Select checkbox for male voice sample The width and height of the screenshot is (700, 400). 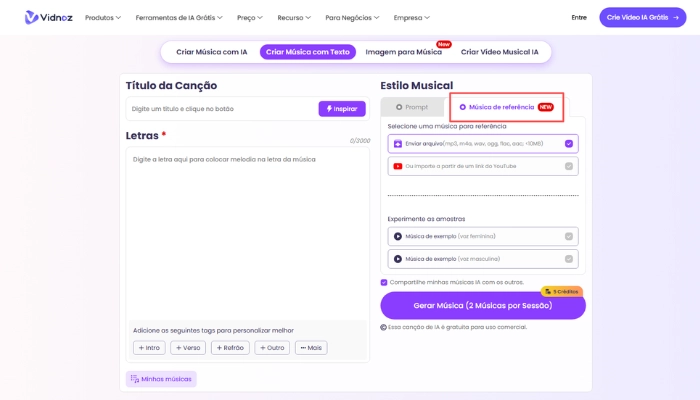[569, 259]
